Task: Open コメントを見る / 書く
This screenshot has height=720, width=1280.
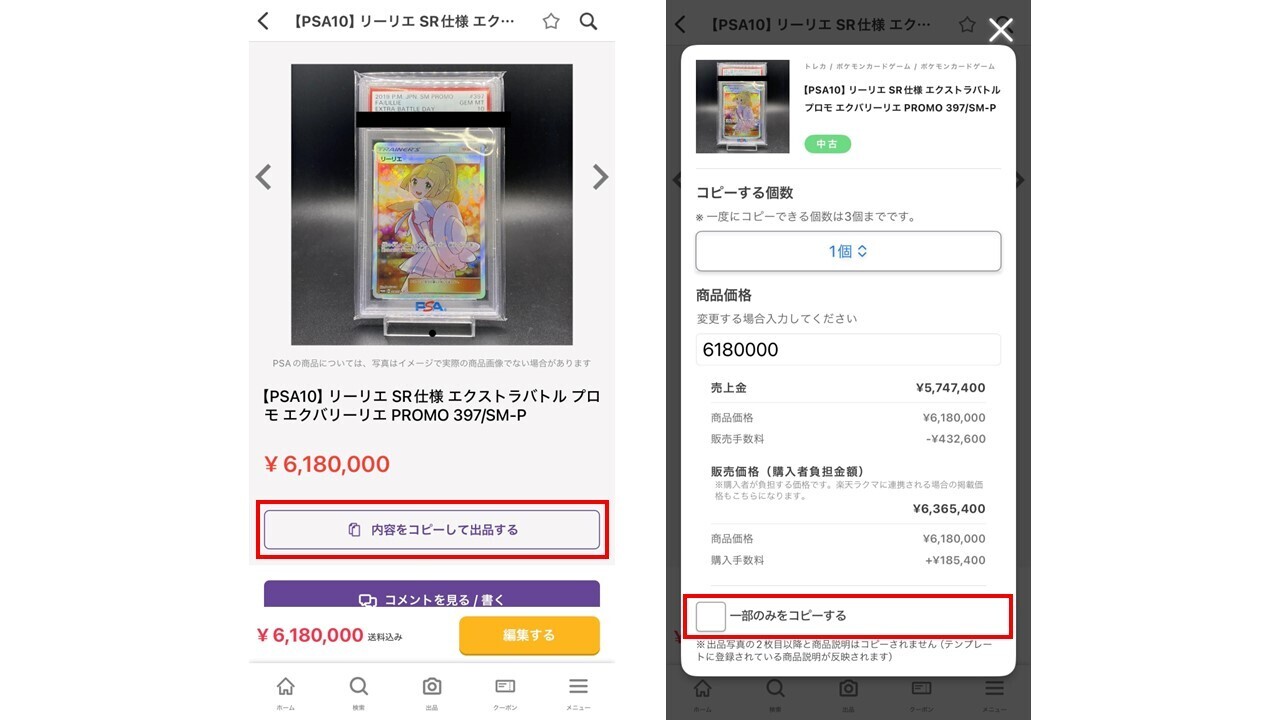Action: [x=432, y=595]
